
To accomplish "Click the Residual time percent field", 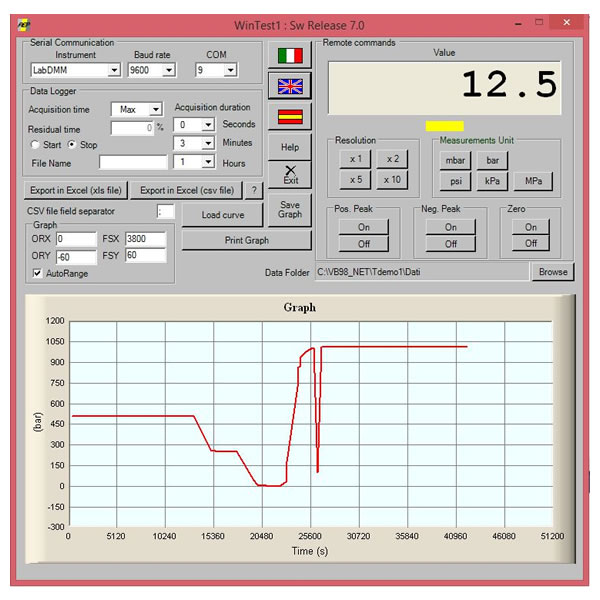I will pos(132,128).
